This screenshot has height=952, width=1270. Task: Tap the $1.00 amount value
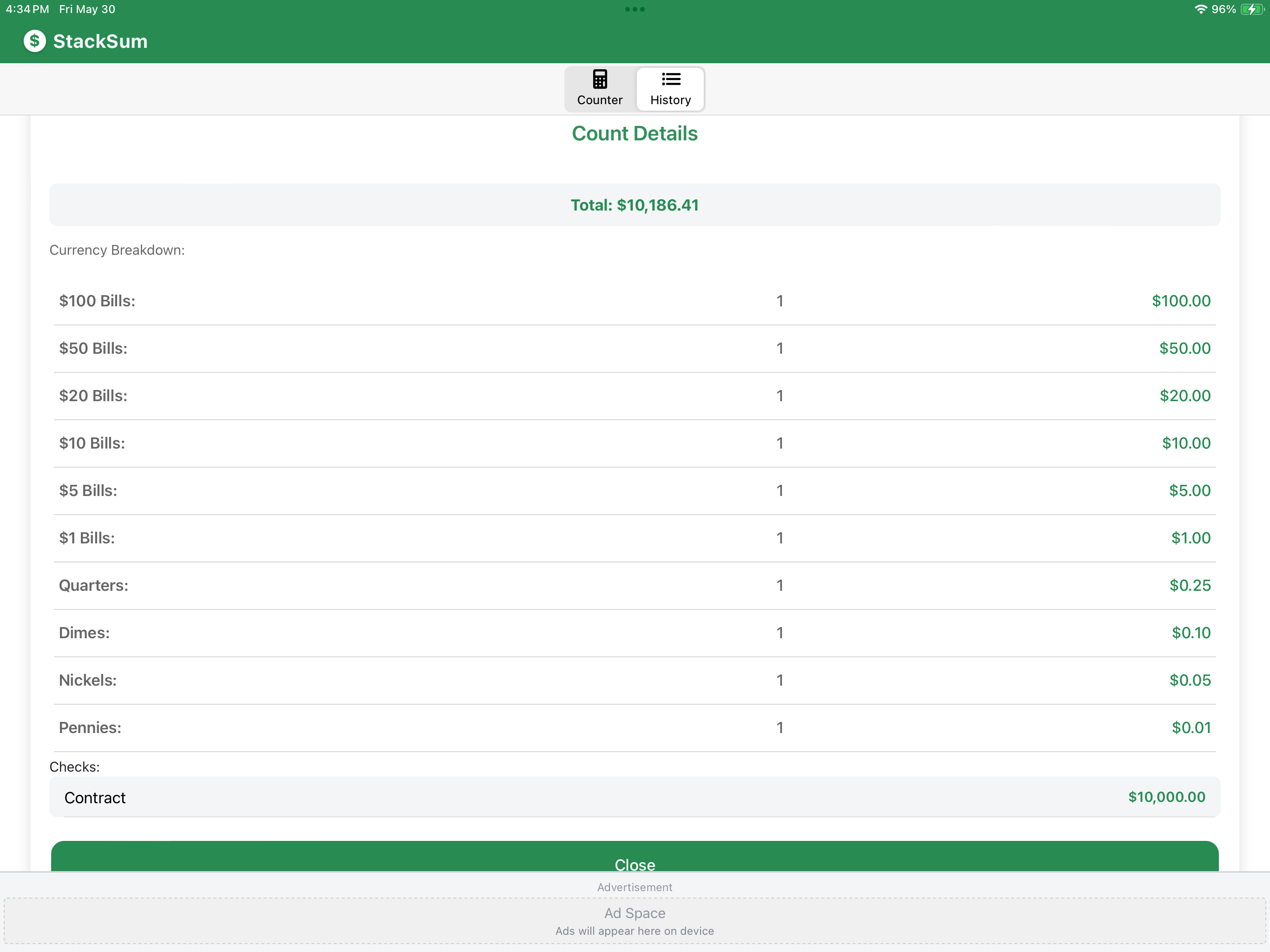tap(1191, 538)
